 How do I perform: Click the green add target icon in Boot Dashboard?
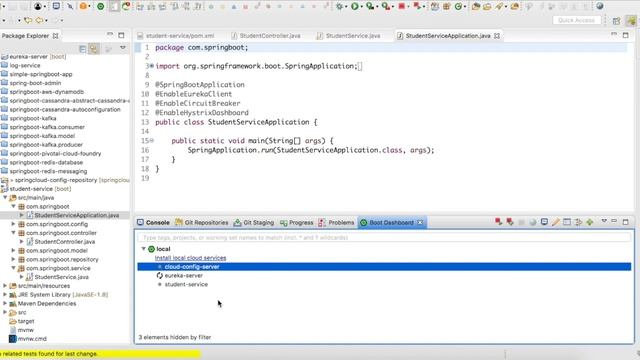tap(590, 222)
